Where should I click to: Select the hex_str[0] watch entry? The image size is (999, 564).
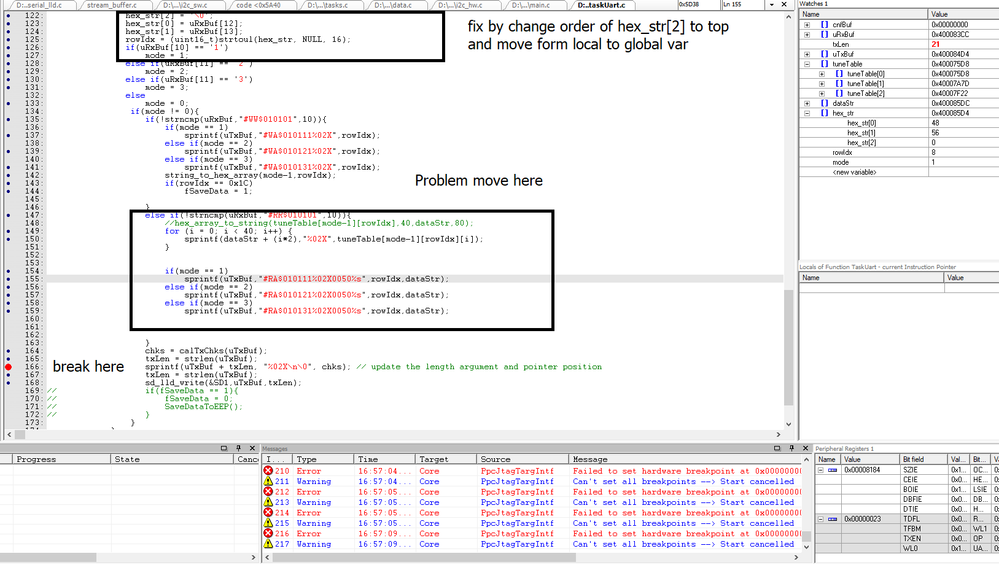861,123
